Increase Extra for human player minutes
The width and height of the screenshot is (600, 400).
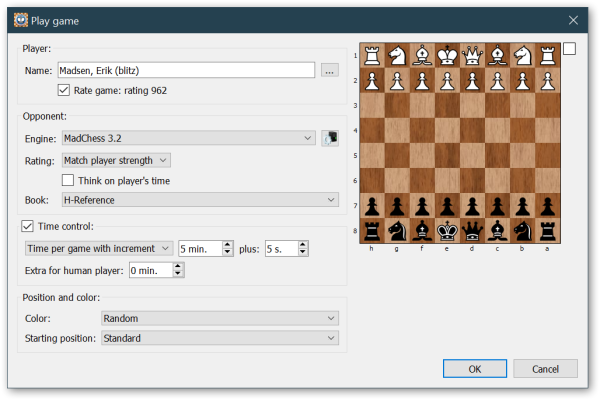click(178, 266)
